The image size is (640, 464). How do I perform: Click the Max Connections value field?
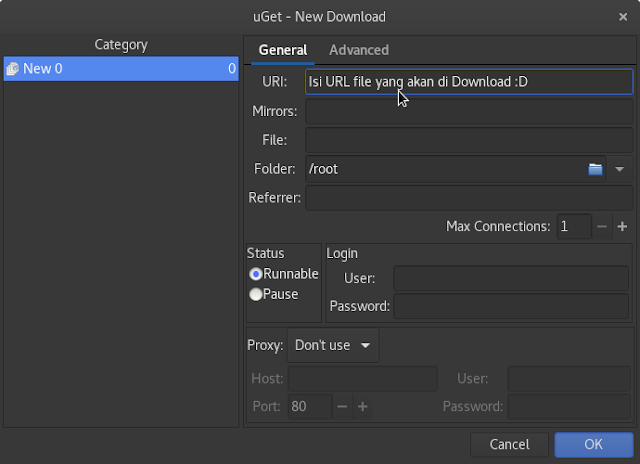pos(574,226)
